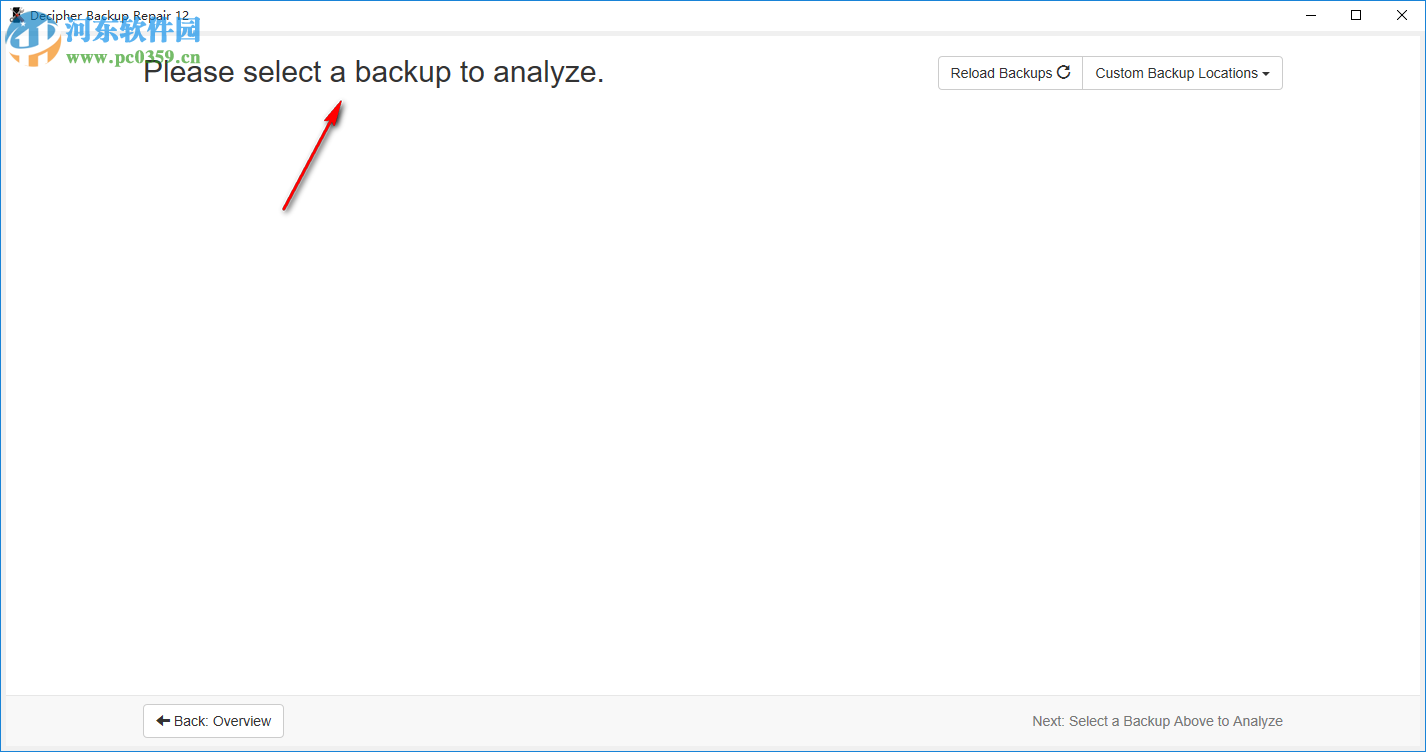Viewport: 1426px width, 752px height.
Task: Click the red arrow annotation on the page
Action: (x=313, y=155)
